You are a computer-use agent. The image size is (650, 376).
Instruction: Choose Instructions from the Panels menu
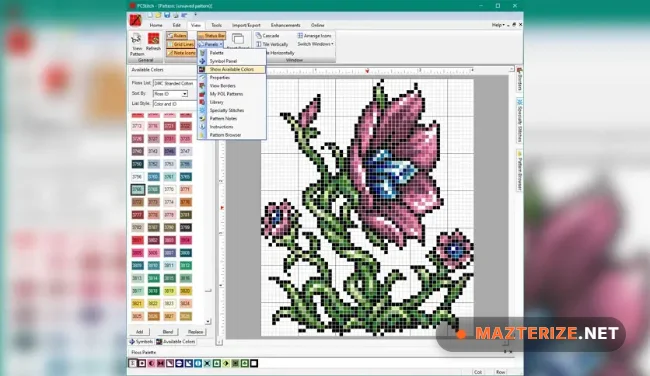point(231,127)
